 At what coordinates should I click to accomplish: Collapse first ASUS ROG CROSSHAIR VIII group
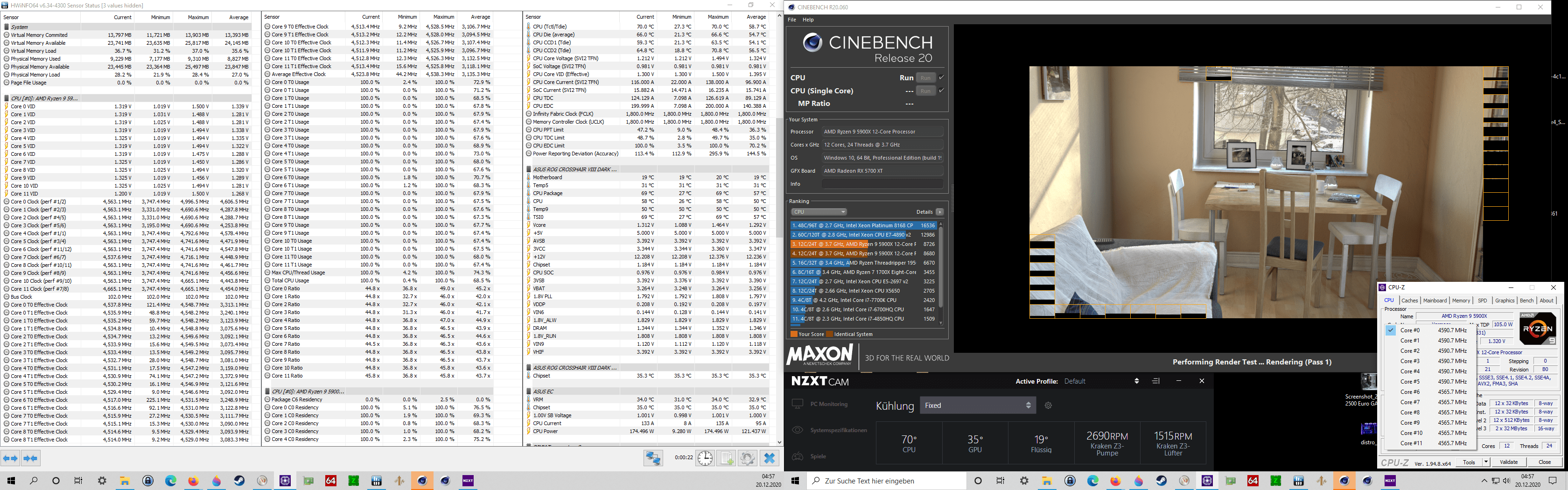pyautogui.click(x=528, y=169)
